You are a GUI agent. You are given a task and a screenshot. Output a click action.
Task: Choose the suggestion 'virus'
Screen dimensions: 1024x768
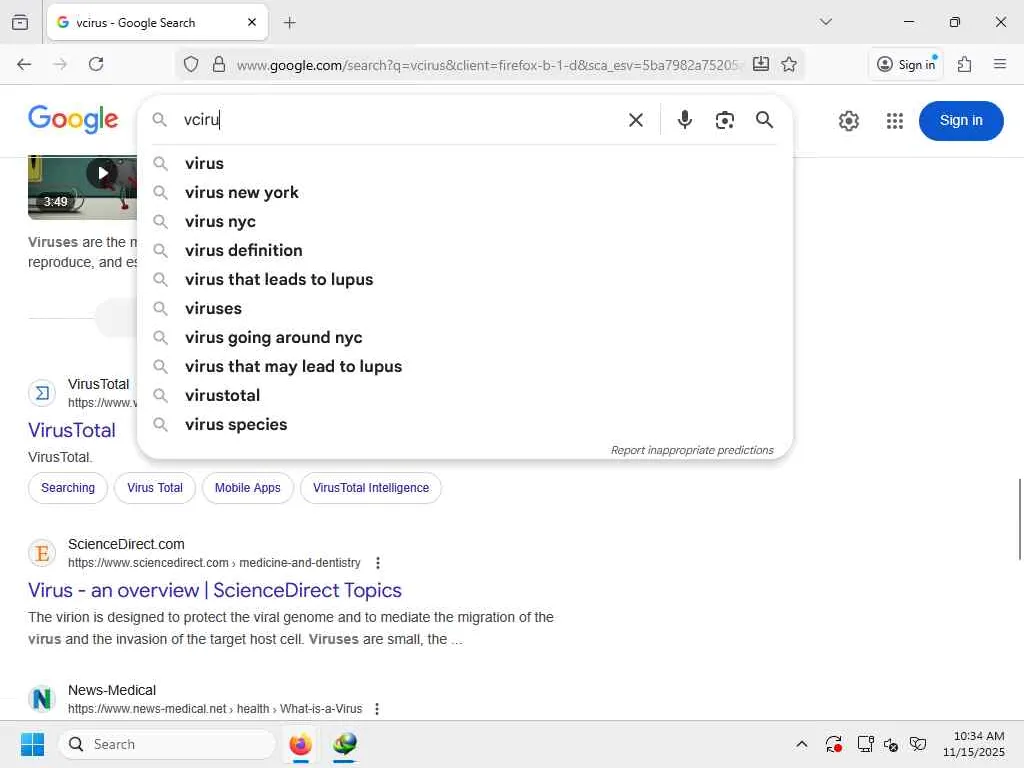tap(465, 163)
